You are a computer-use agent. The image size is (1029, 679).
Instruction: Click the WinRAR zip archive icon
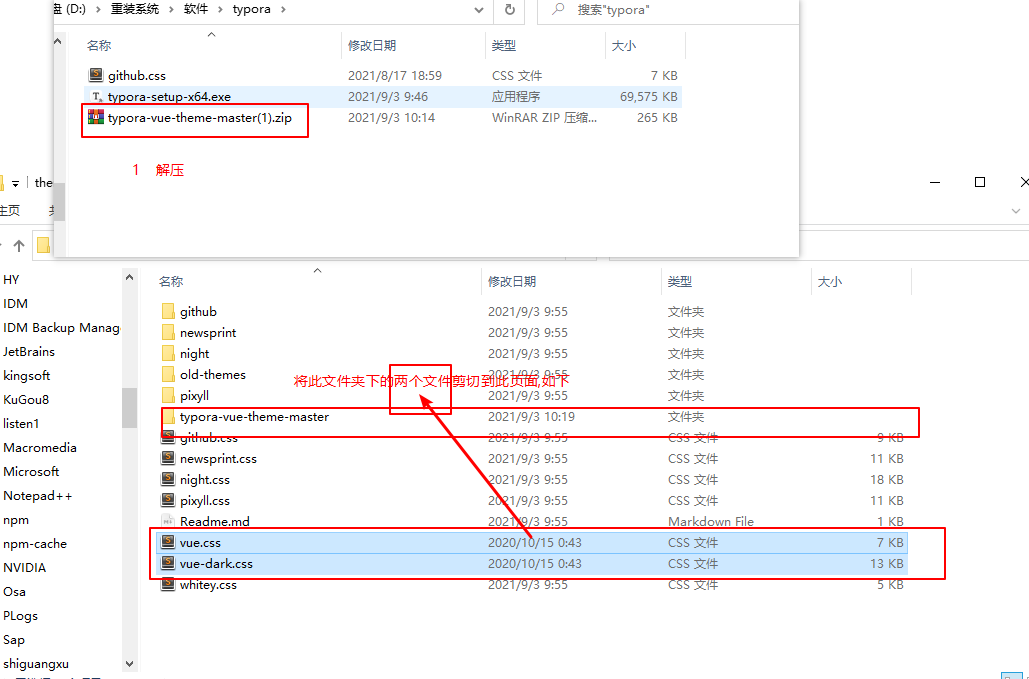click(x=96, y=117)
